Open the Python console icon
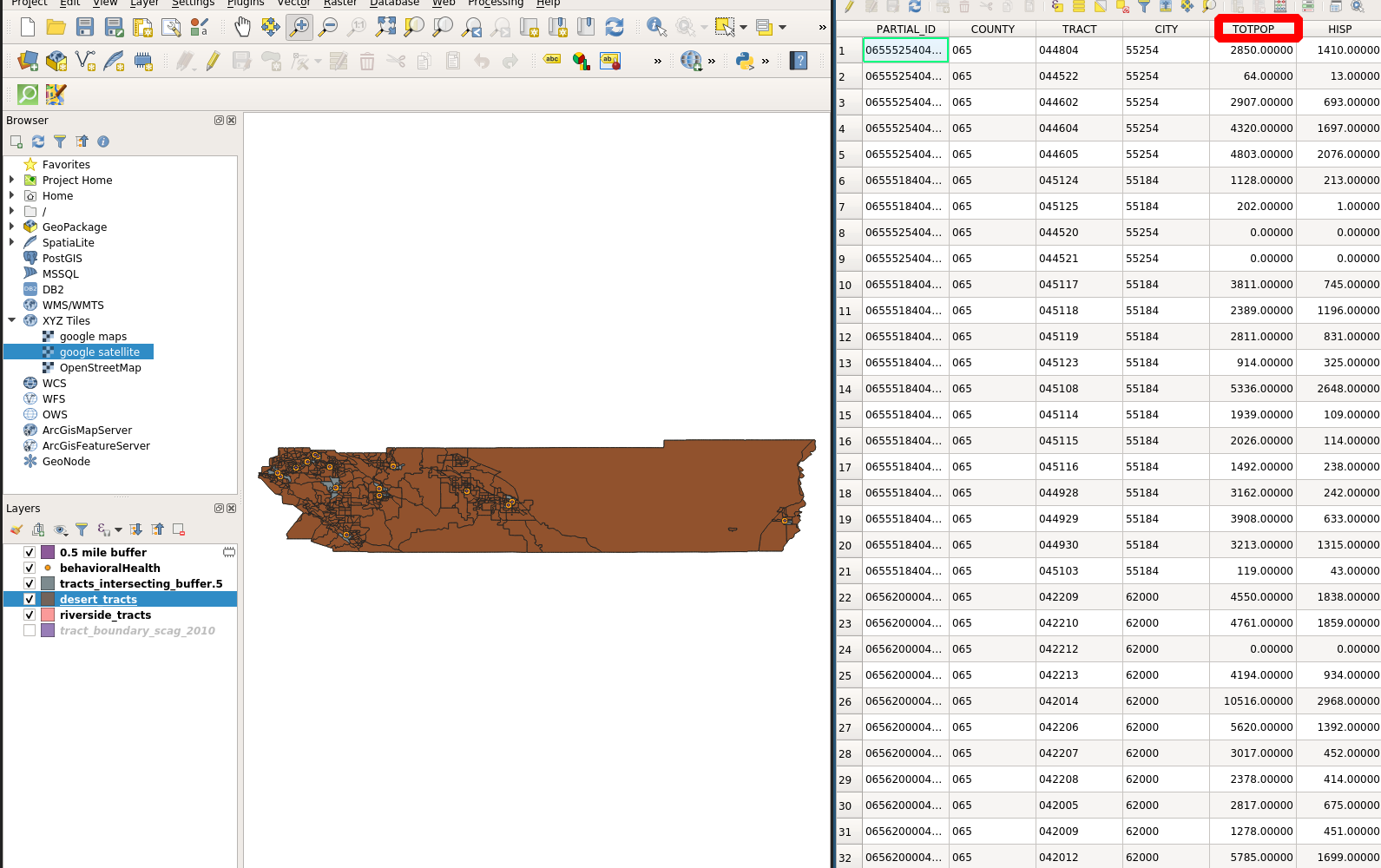The height and width of the screenshot is (868, 1381). 744,61
